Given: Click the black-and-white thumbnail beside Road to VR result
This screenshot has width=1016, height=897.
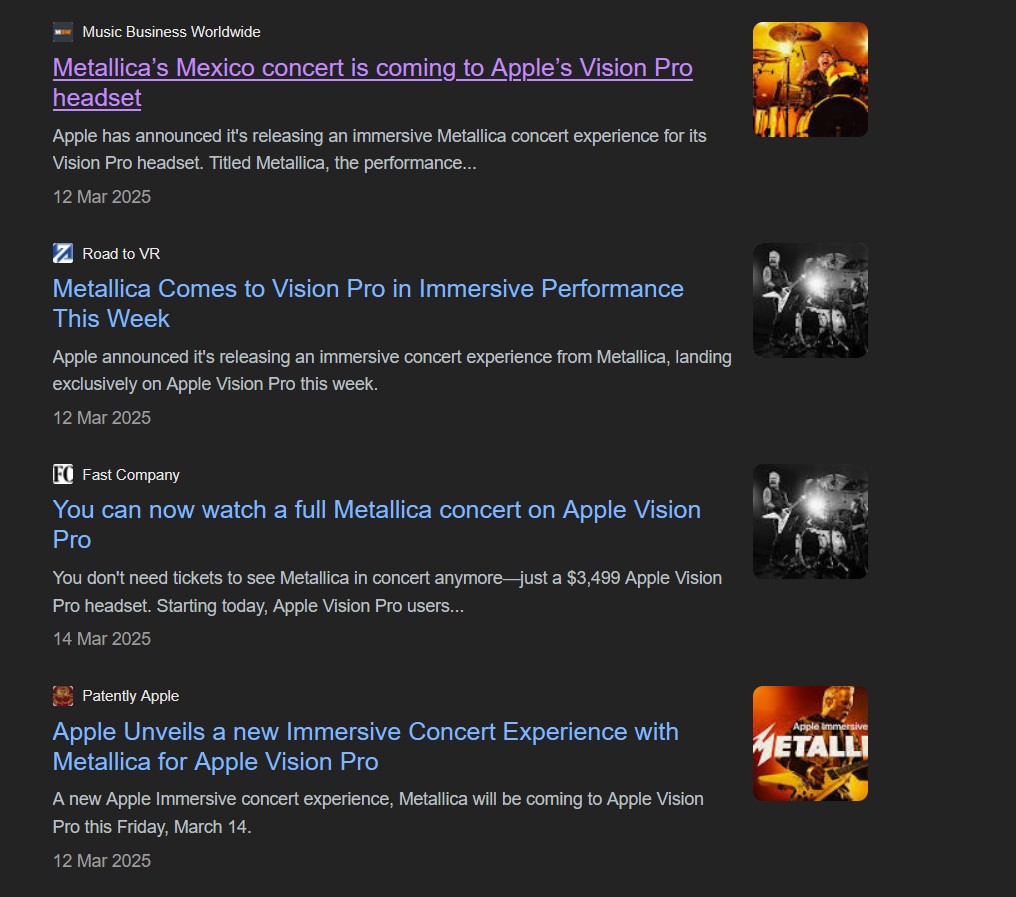Looking at the screenshot, I should (x=810, y=300).
